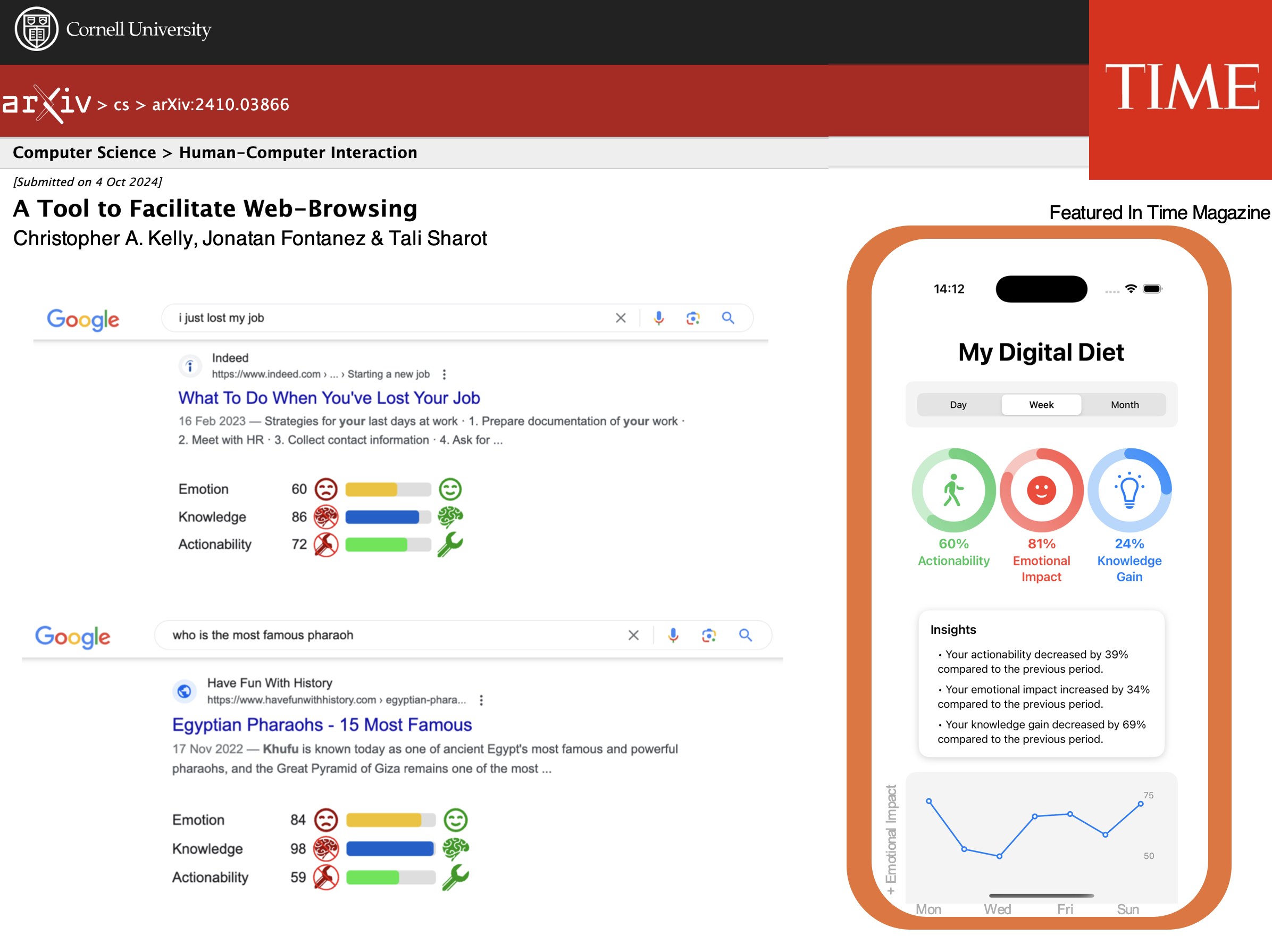
Task: Click magnifier search icon in pharaoh search bar
Action: coord(745,635)
